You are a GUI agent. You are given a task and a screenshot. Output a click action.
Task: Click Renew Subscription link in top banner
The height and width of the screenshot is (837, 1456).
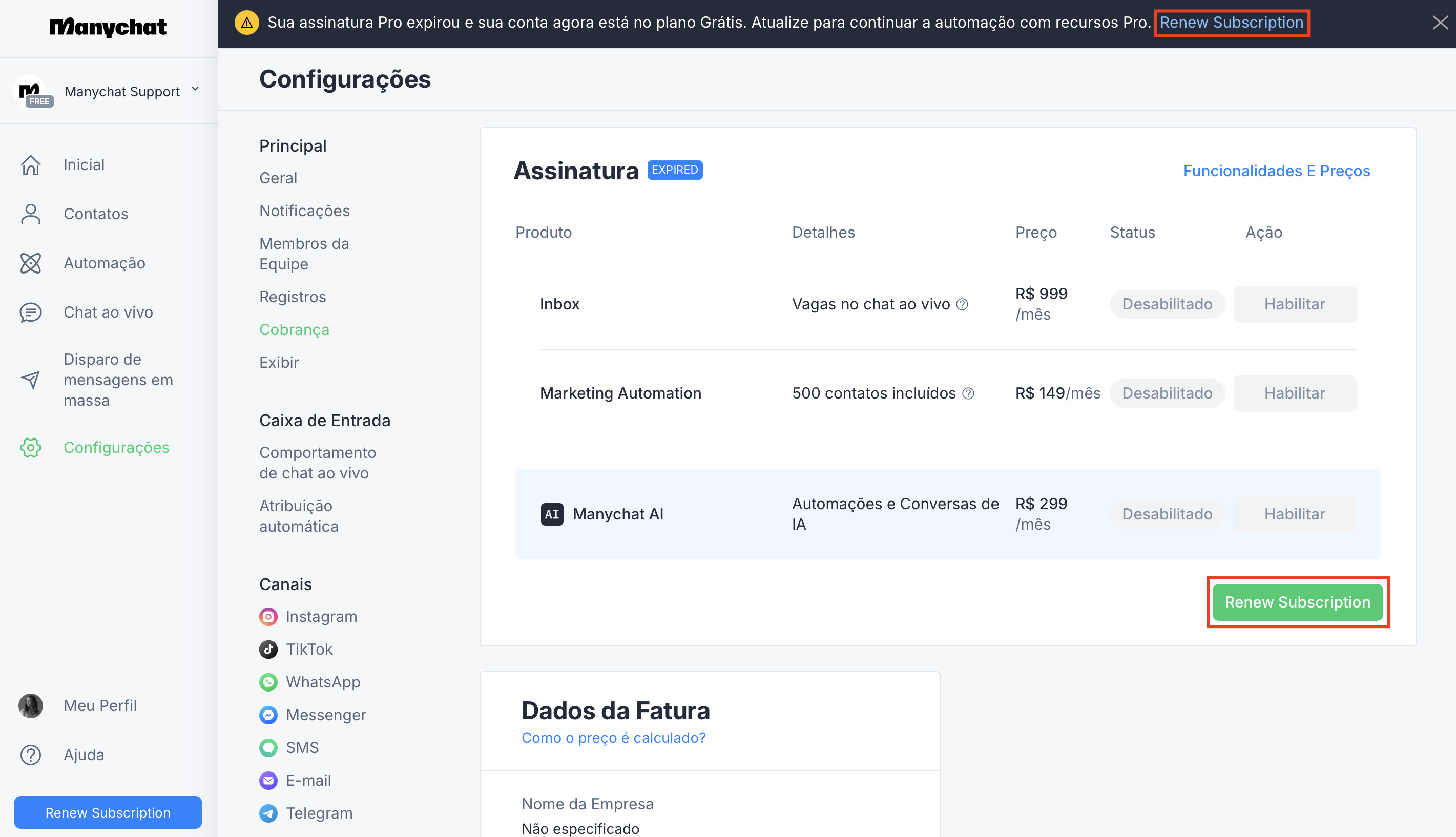click(x=1231, y=23)
